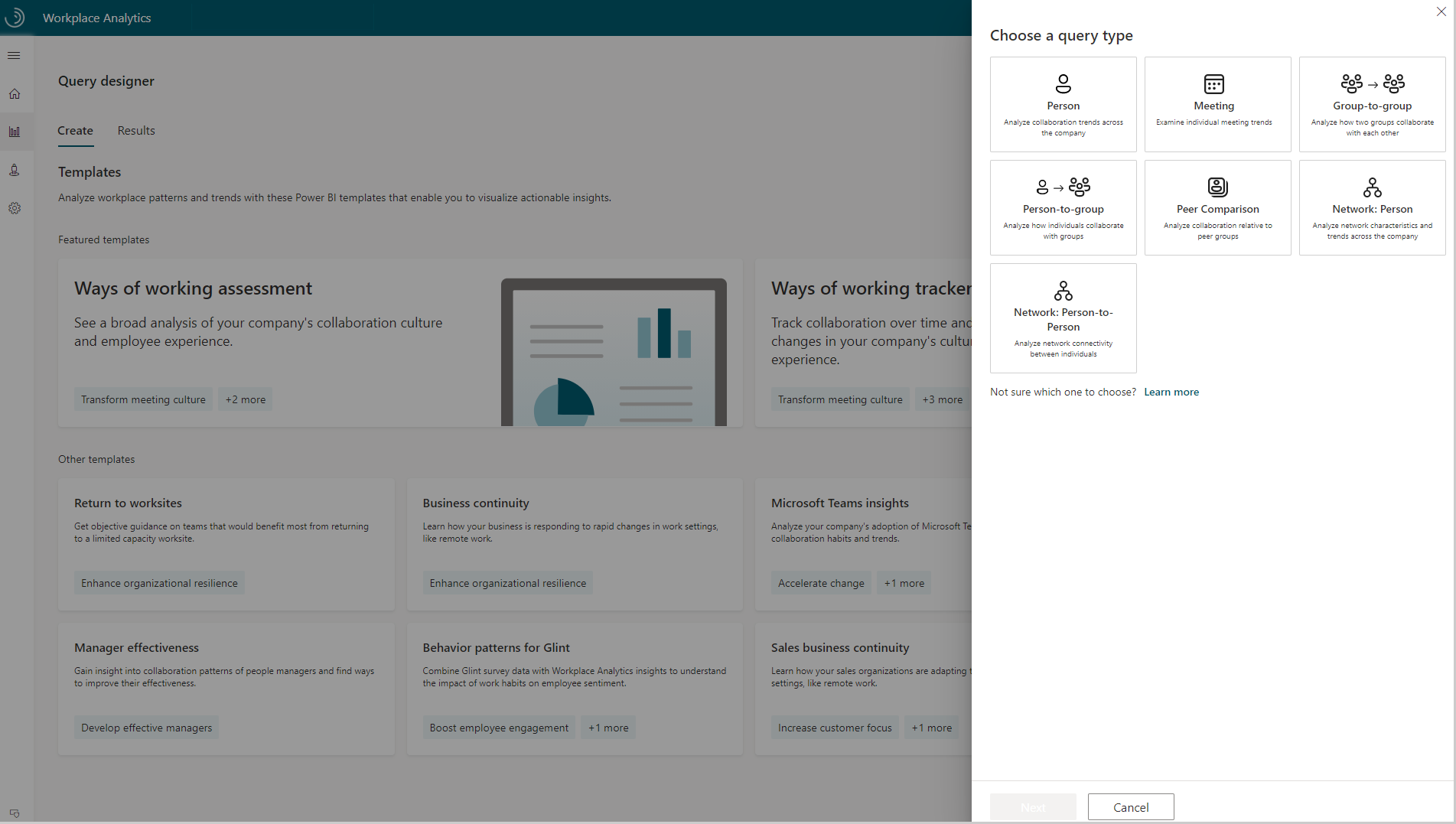Cancel the query type dialog
The height and width of the screenshot is (824, 1456).
click(1130, 806)
